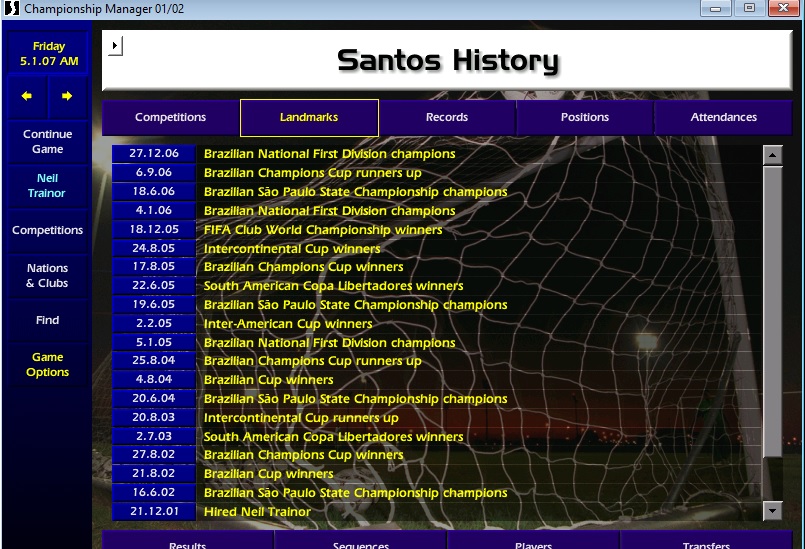This screenshot has width=805, height=549.
Task: Expand the small arrow beside Santos History
Action: coord(115,46)
